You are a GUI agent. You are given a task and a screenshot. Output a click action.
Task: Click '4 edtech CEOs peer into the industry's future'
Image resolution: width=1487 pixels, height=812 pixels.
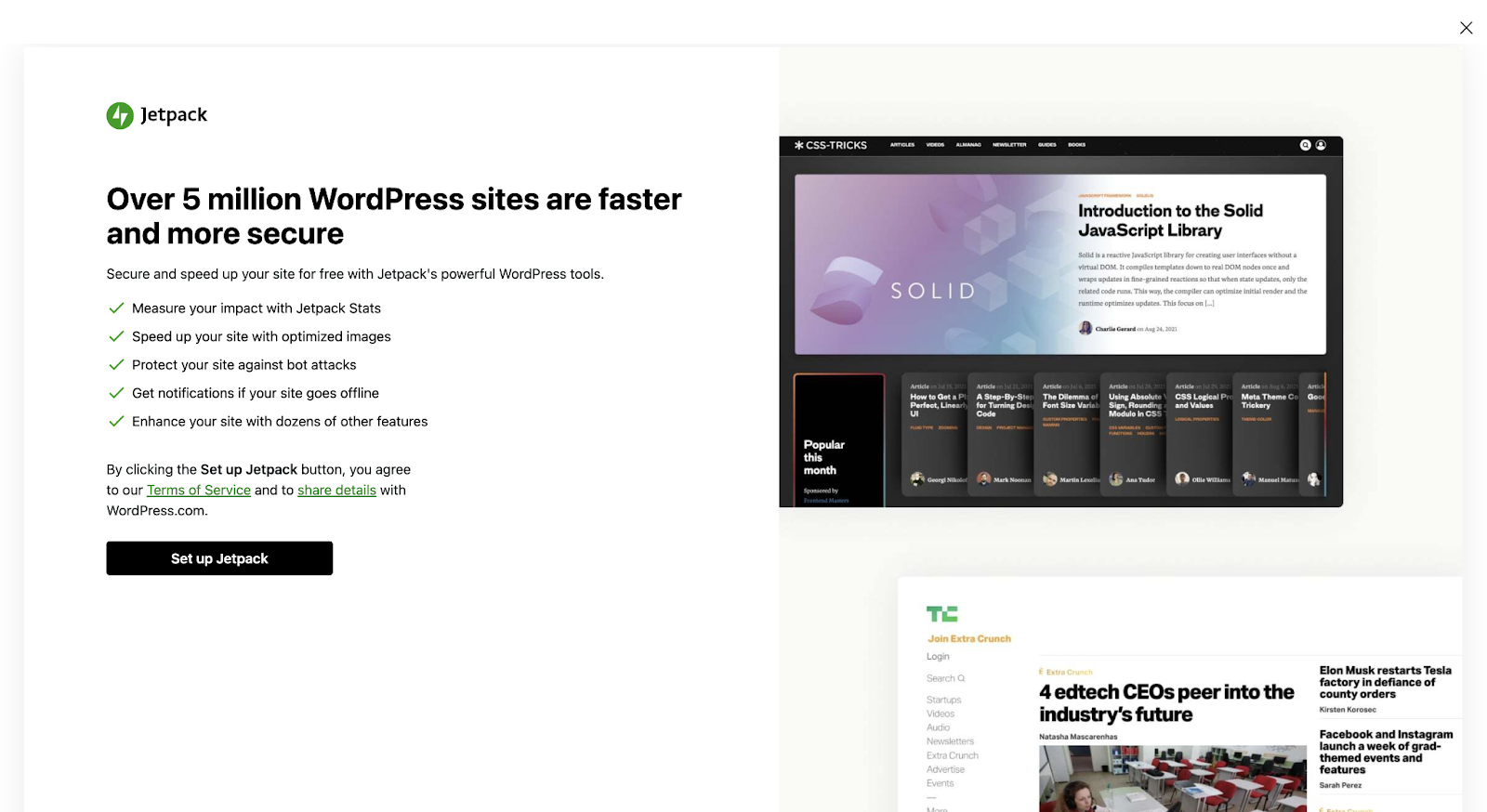point(1166,703)
